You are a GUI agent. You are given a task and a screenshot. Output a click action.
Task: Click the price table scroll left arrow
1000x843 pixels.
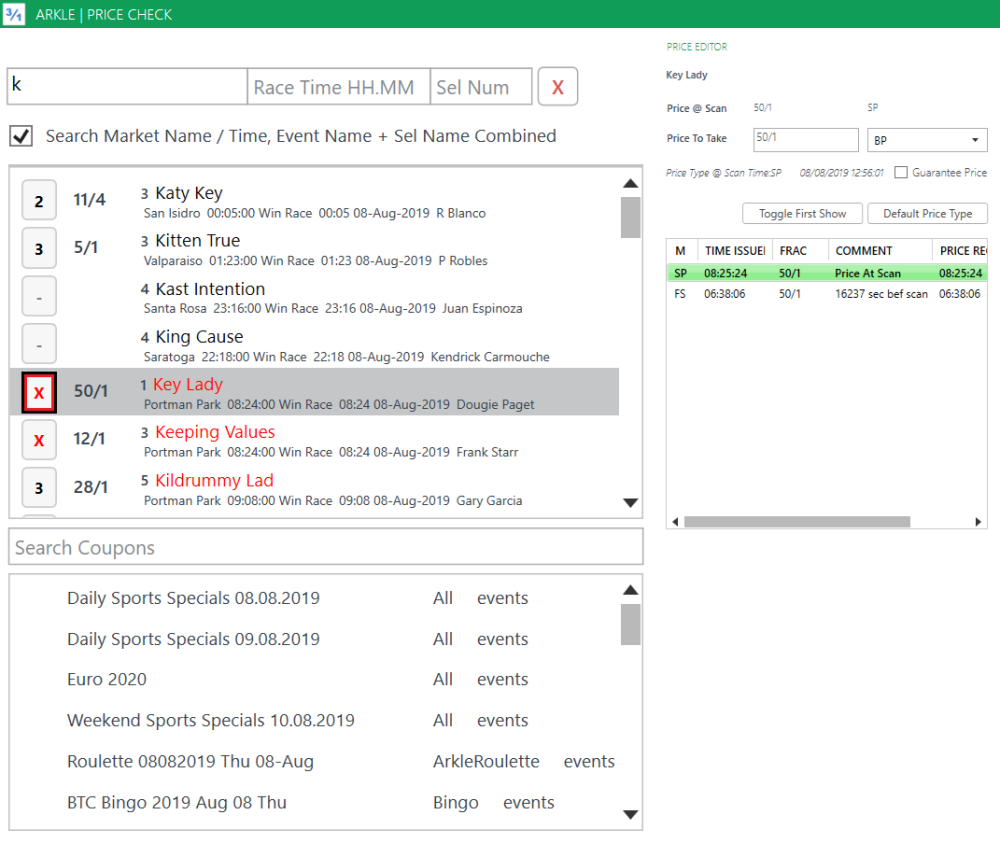click(x=675, y=522)
